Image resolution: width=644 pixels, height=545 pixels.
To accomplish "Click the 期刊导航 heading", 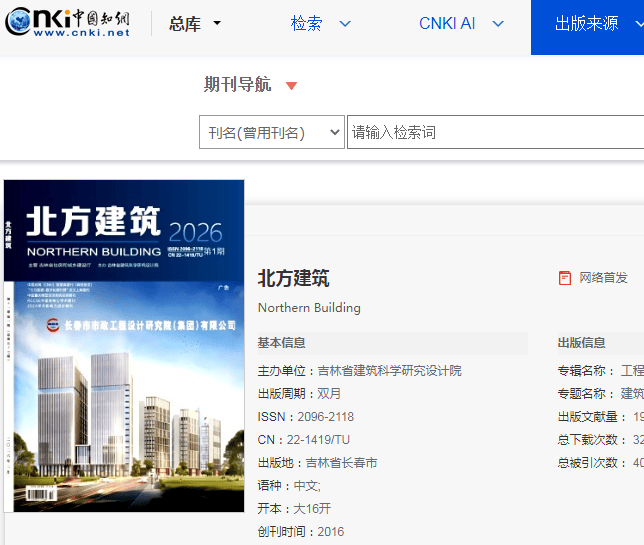I will (237, 84).
